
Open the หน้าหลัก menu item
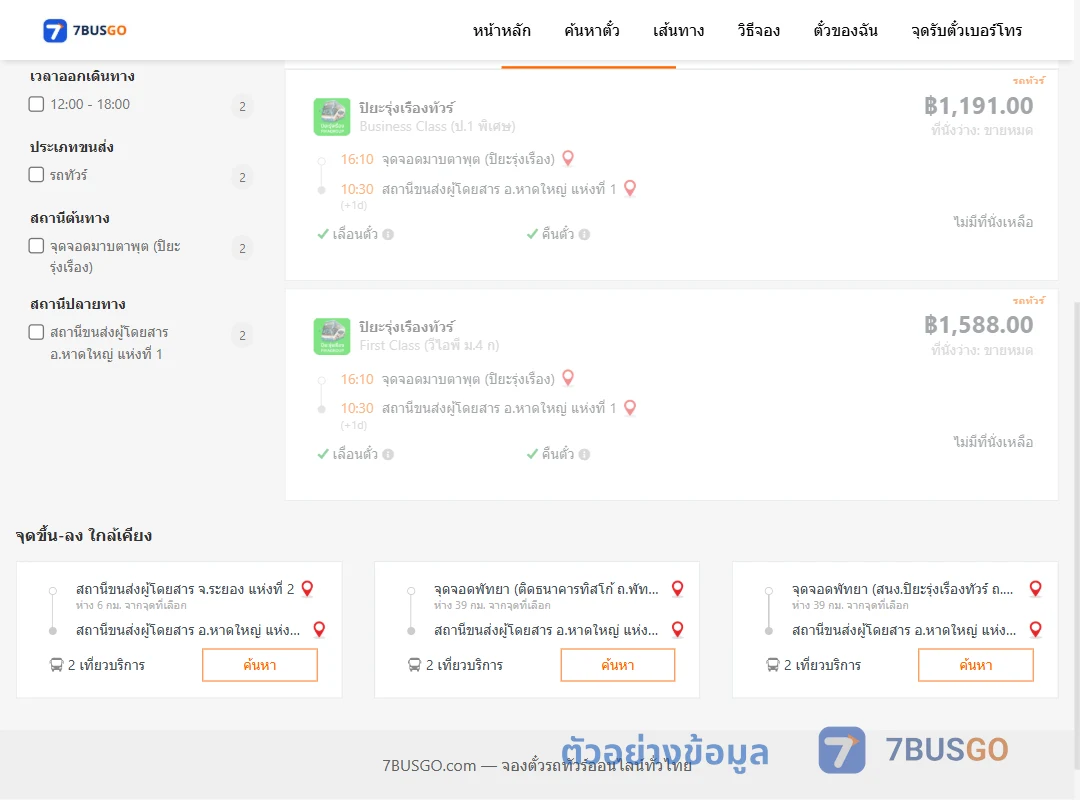[501, 30]
